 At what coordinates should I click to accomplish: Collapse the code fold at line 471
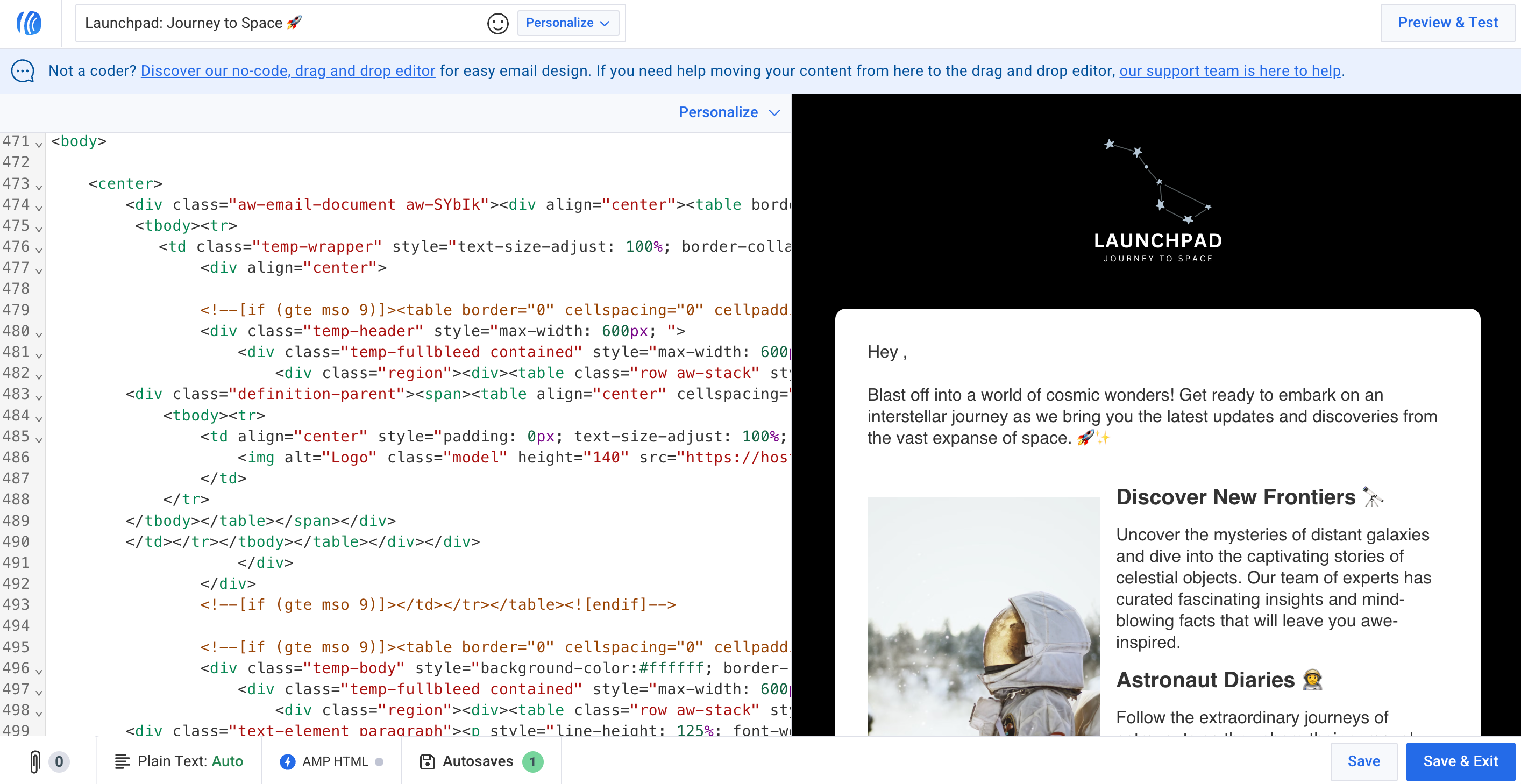pyautogui.click(x=38, y=144)
